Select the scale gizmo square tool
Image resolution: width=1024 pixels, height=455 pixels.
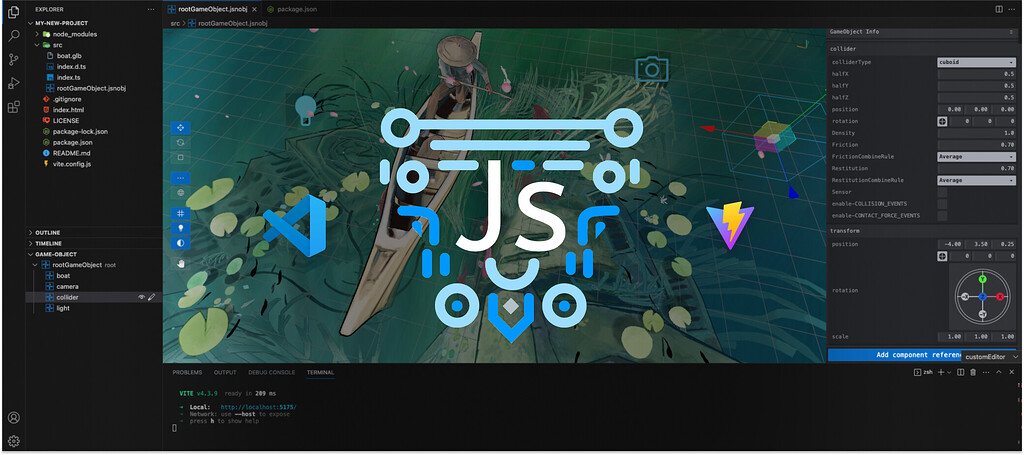(x=180, y=157)
